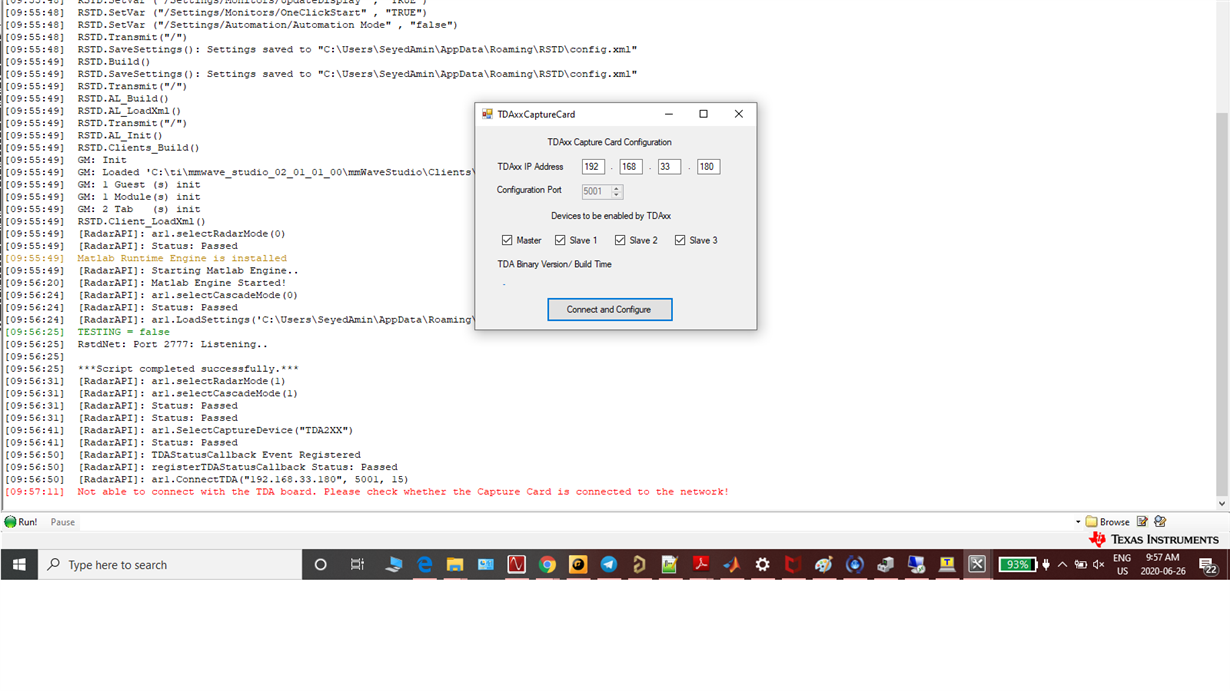Image resolution: width=1230 pixels, height=691 pixels.
Task: Click the Pause script button
Action: [63, 522]
